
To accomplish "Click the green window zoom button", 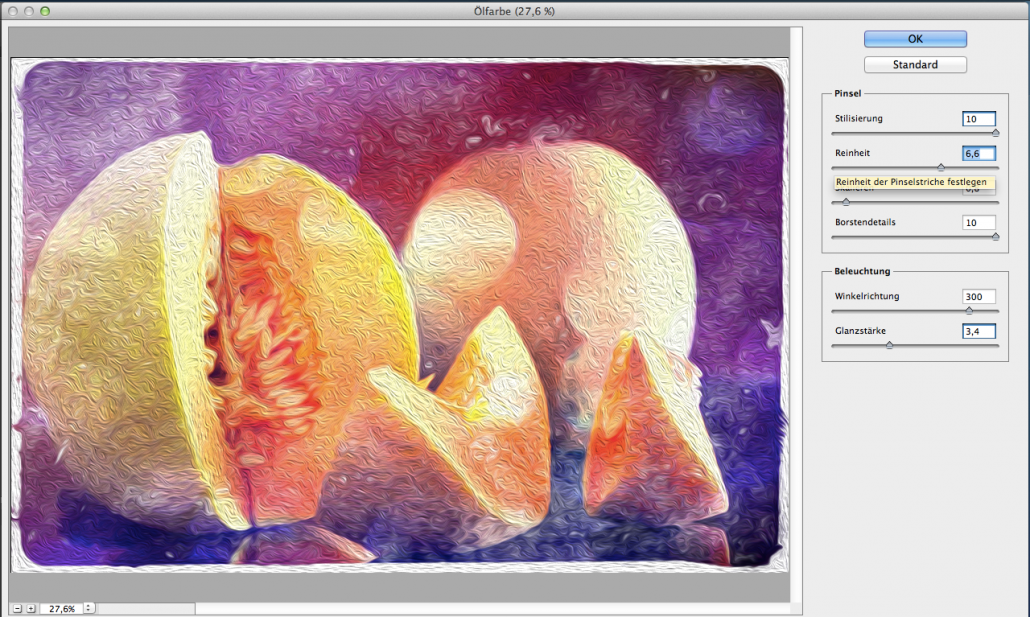I will [x=45, y=11].
